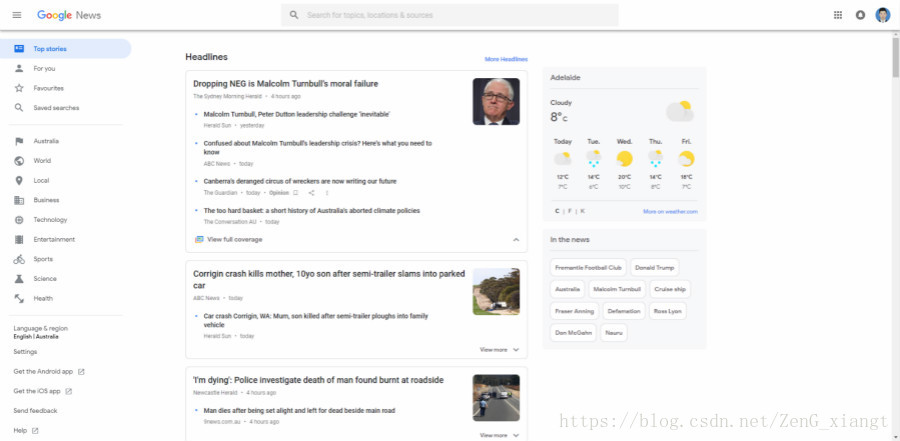900x441 pixels.
Task: Select the Fraser Anning topic chip
Action: click(574, 311)
